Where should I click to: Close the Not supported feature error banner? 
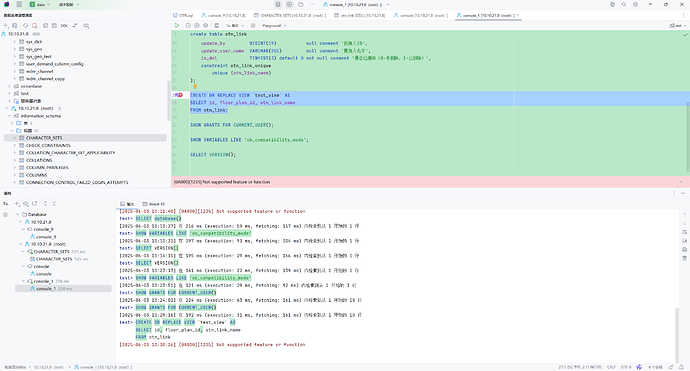[x=681, y=182]
